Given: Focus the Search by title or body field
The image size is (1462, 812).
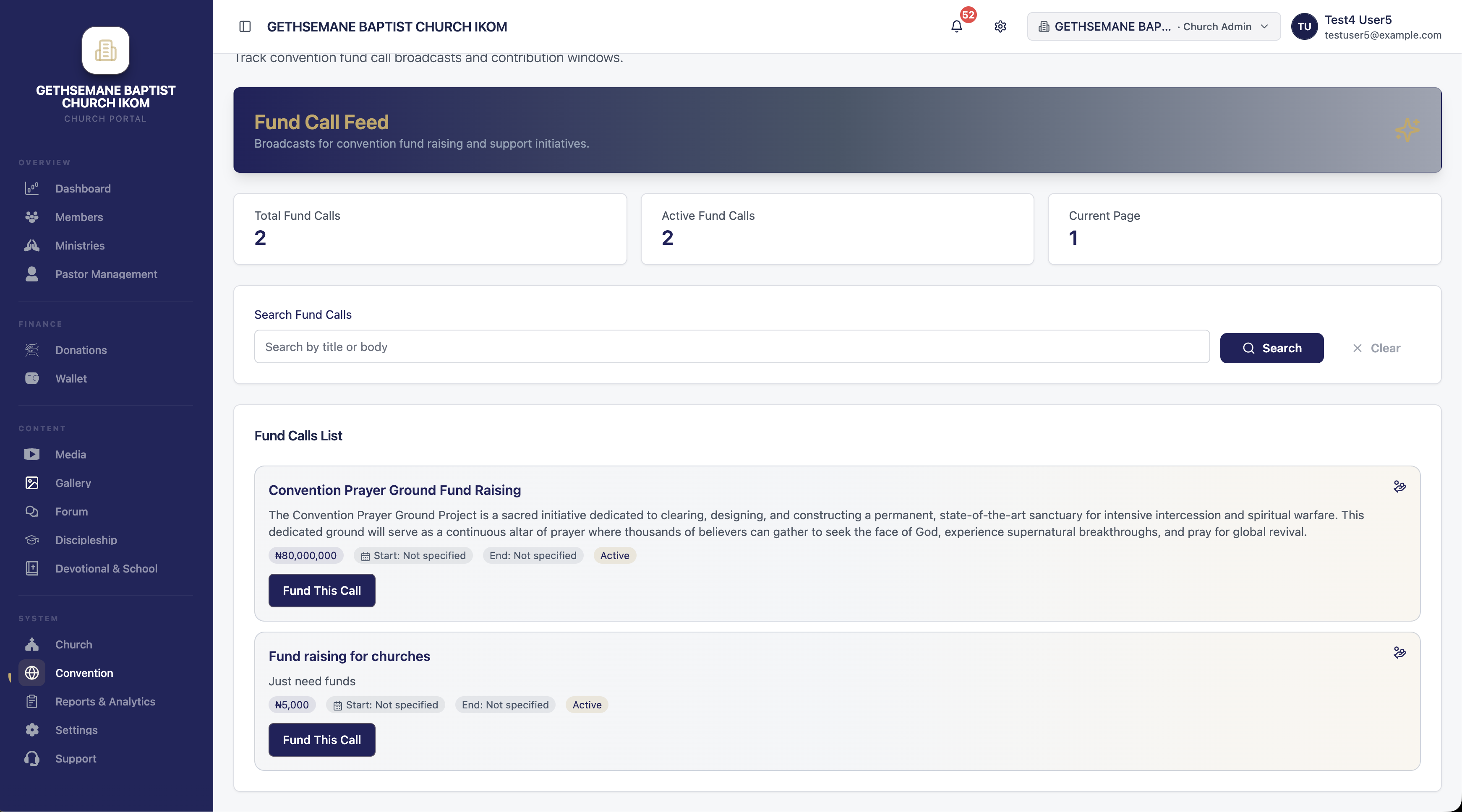Looking at the screenshot, I should tap(732, 347).
